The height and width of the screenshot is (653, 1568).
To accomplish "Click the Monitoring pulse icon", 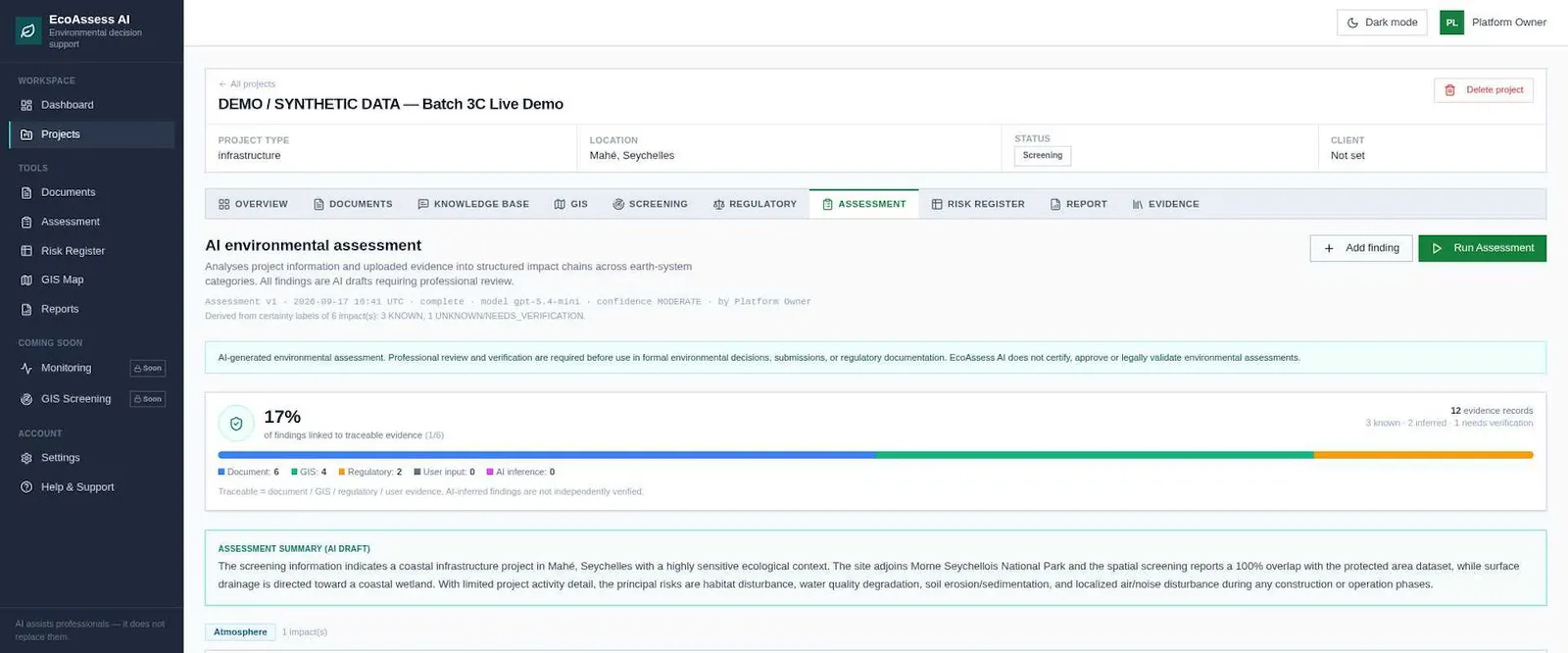I will click(x=26, y=368).
